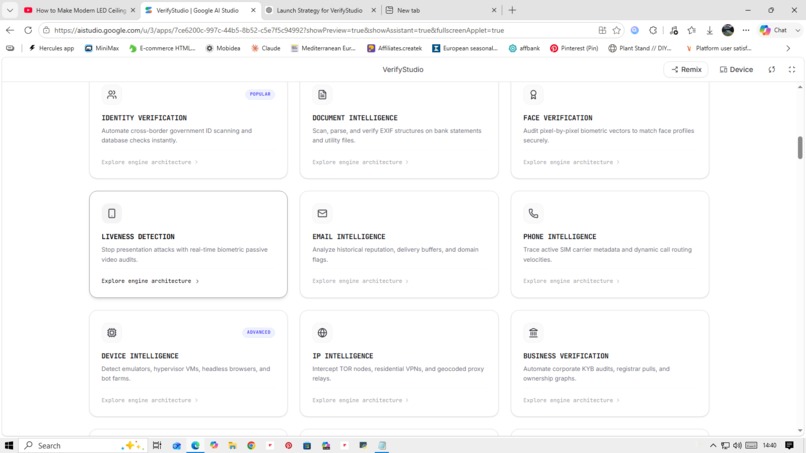
Task: Open the Edge icon in the taskbar
Action: 195,445
